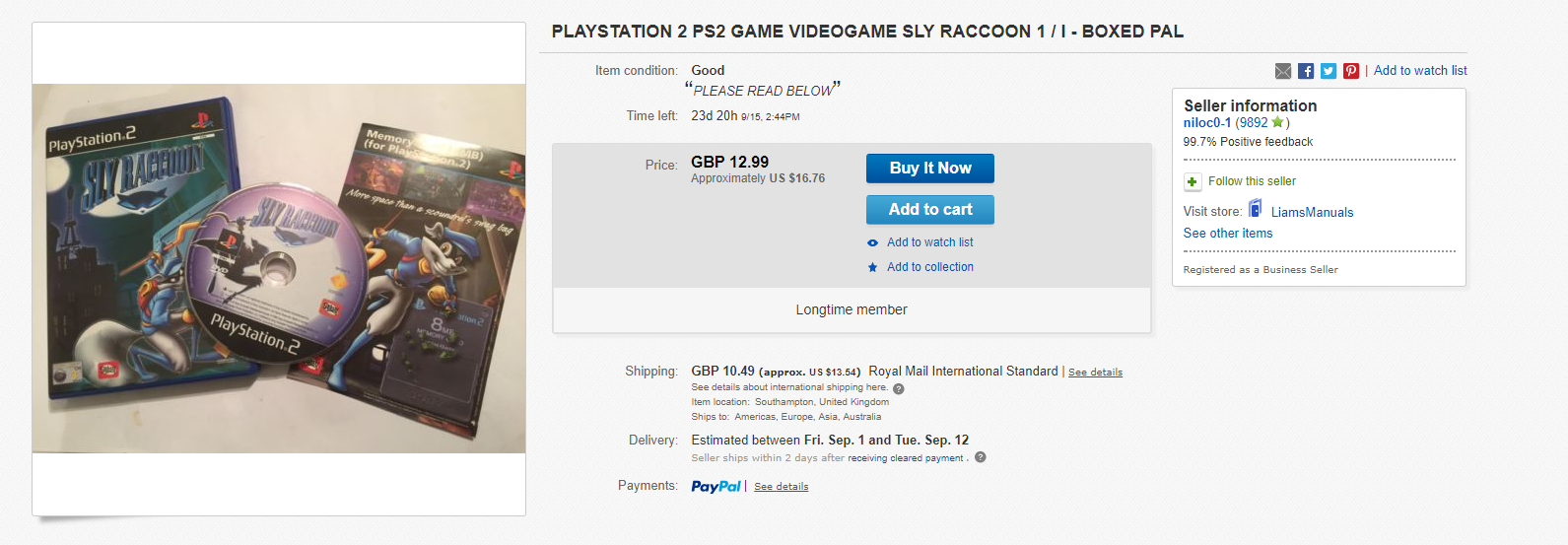Viewport: 1568px width, 545px height.
Task: Open shipping See details link
Action: [1095, 373]
